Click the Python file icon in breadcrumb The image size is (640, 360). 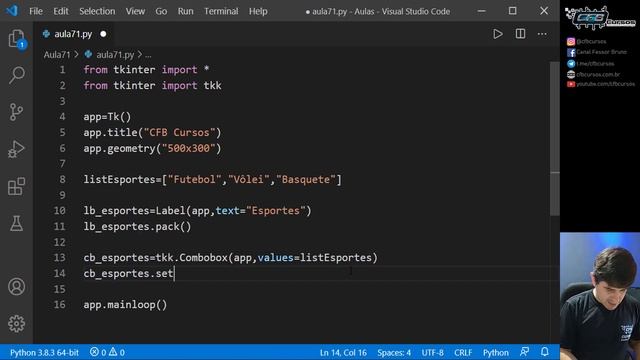[88, 54]
